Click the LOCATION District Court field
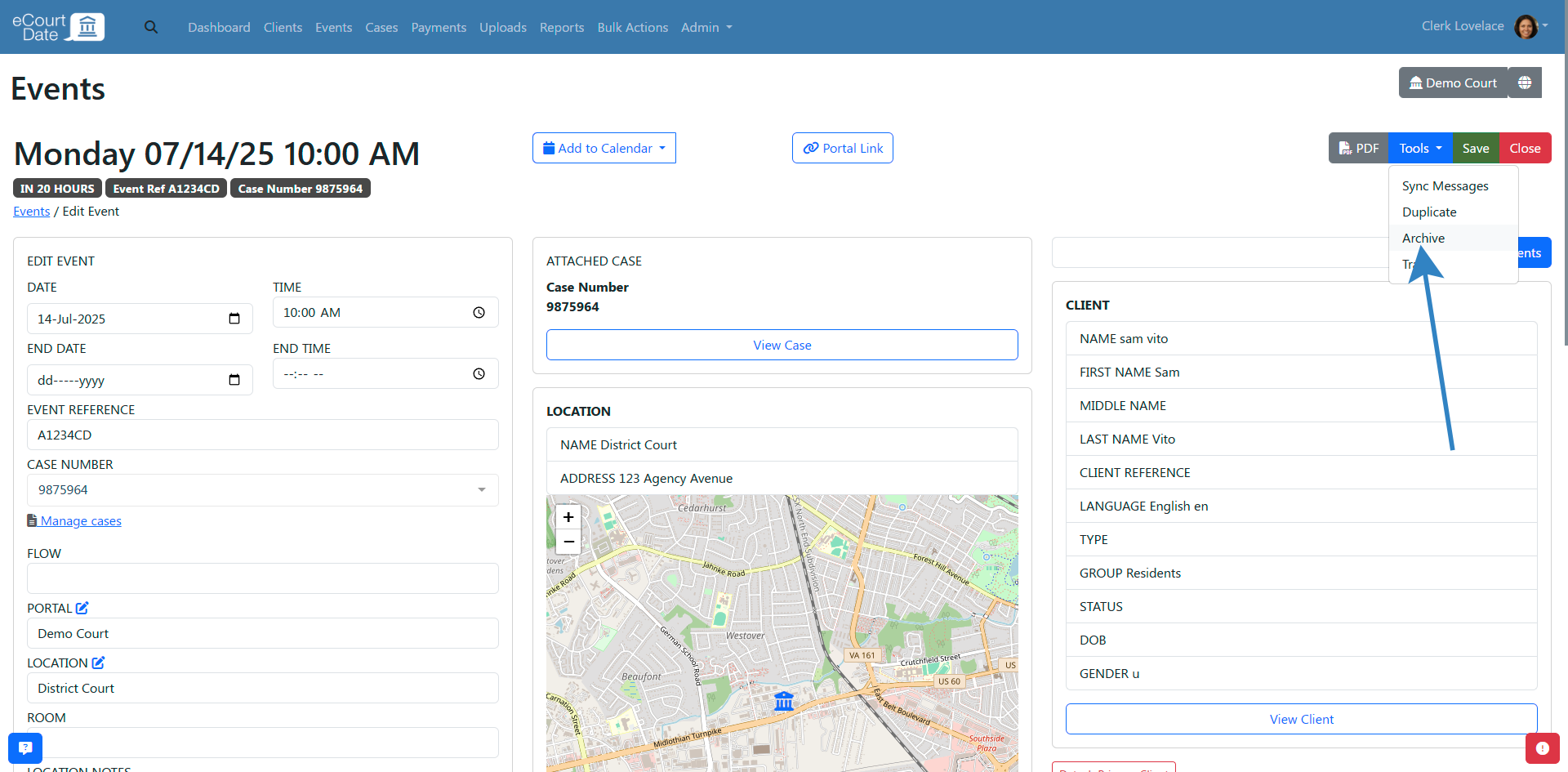 pyautogui.click(x=263, y=688)
